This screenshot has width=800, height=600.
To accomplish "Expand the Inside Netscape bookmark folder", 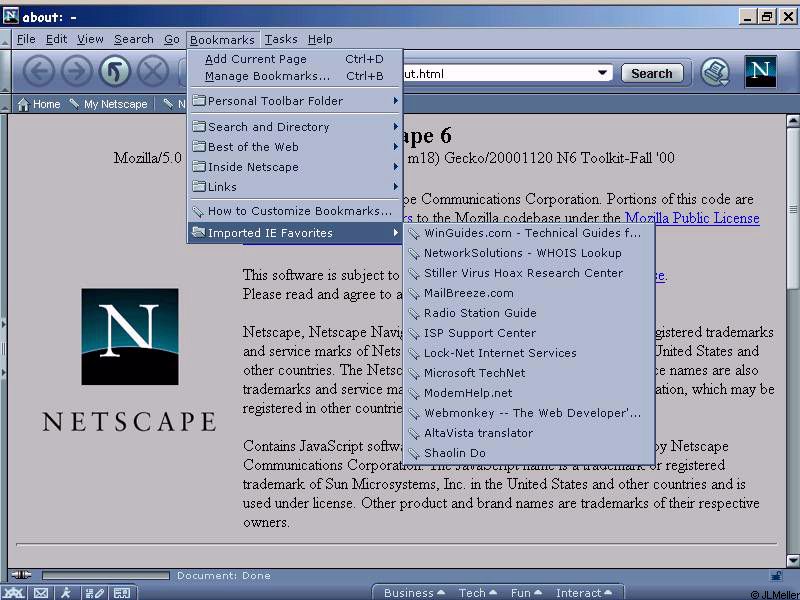I will coord(295,167).
